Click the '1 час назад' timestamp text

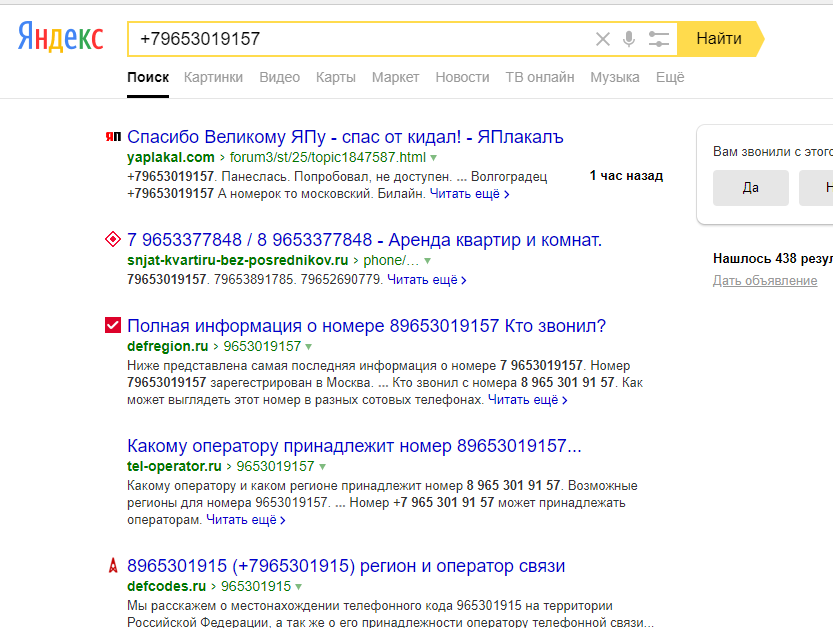point(626,176)
